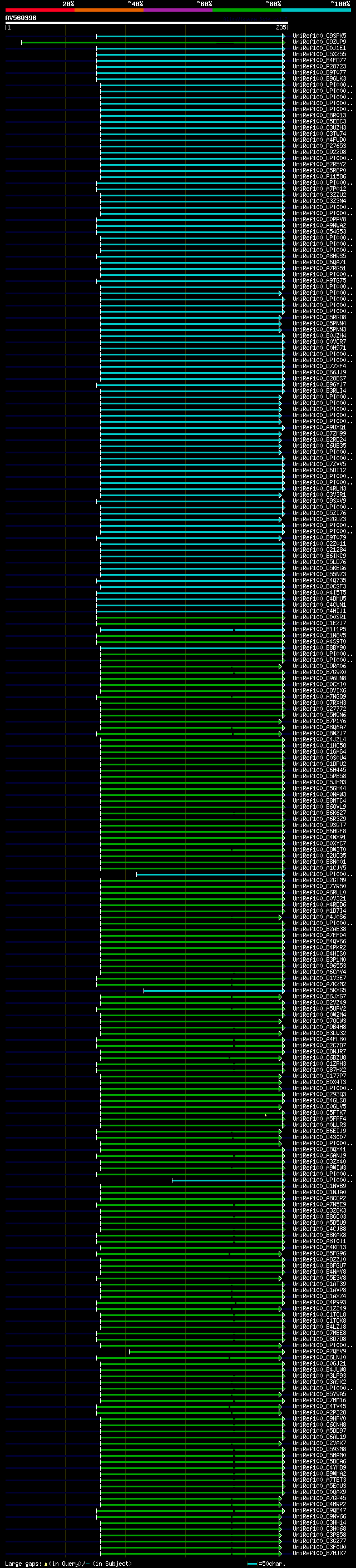Viewport: 356px width, 1568px height.
Task: Select the UniRef100_A9UXQ1 label
Action: (x=319, y=427)
